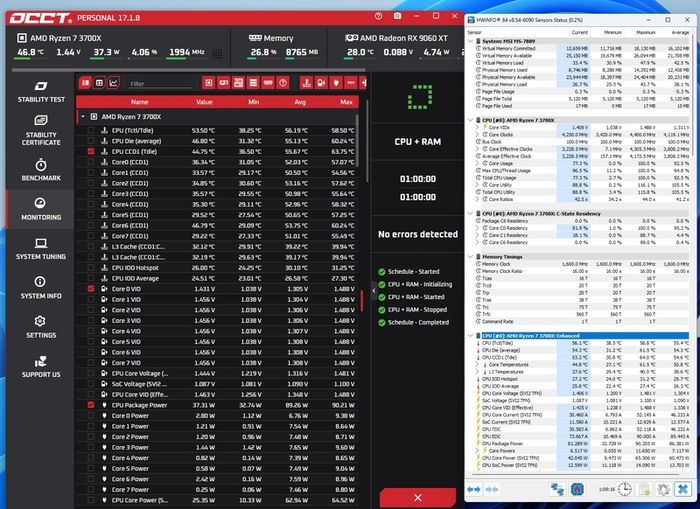Expand HWiNFO columns with double-arrow icon
700x509 pixels.
click(x=474, y=489)
